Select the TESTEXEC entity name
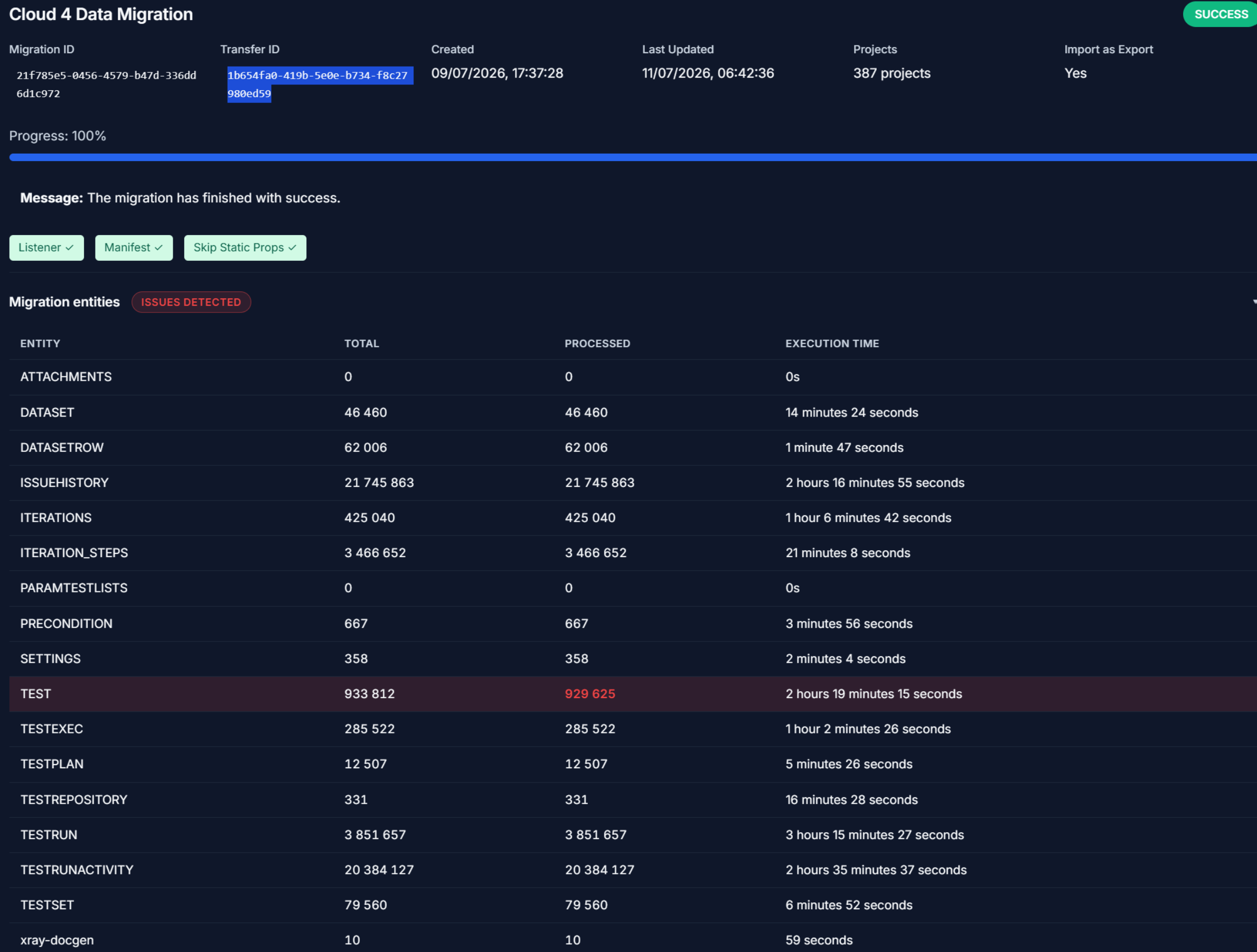The width and height of the screenshot is (1257, 952). pos(52,729)
